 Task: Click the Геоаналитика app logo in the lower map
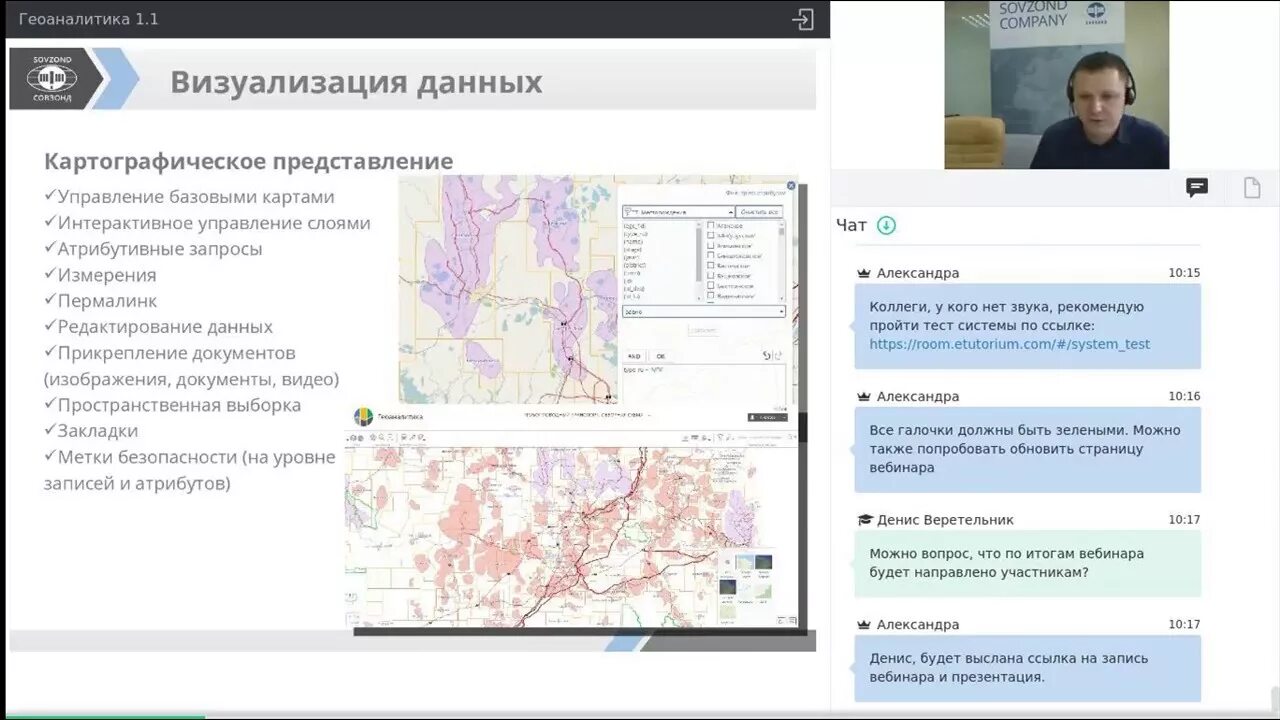pyautogui.click(x=364, y=416)
